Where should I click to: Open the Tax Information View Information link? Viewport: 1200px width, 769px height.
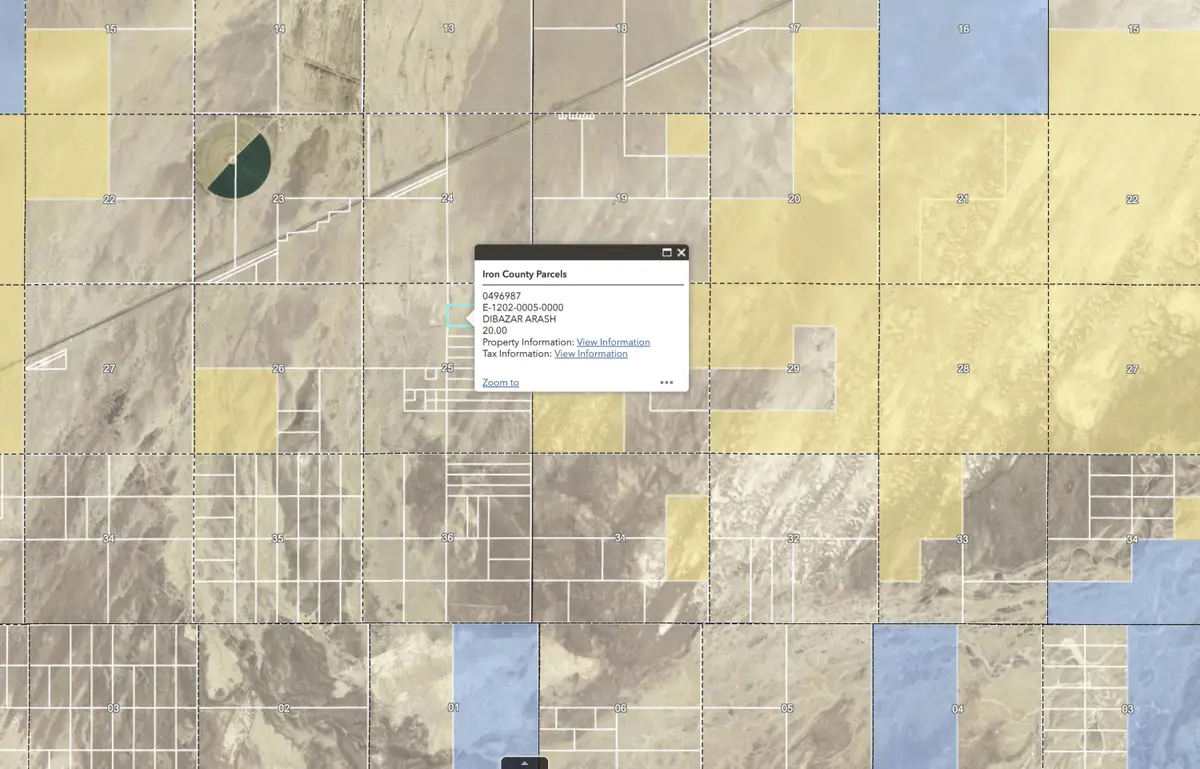click(x=590, y=354)
